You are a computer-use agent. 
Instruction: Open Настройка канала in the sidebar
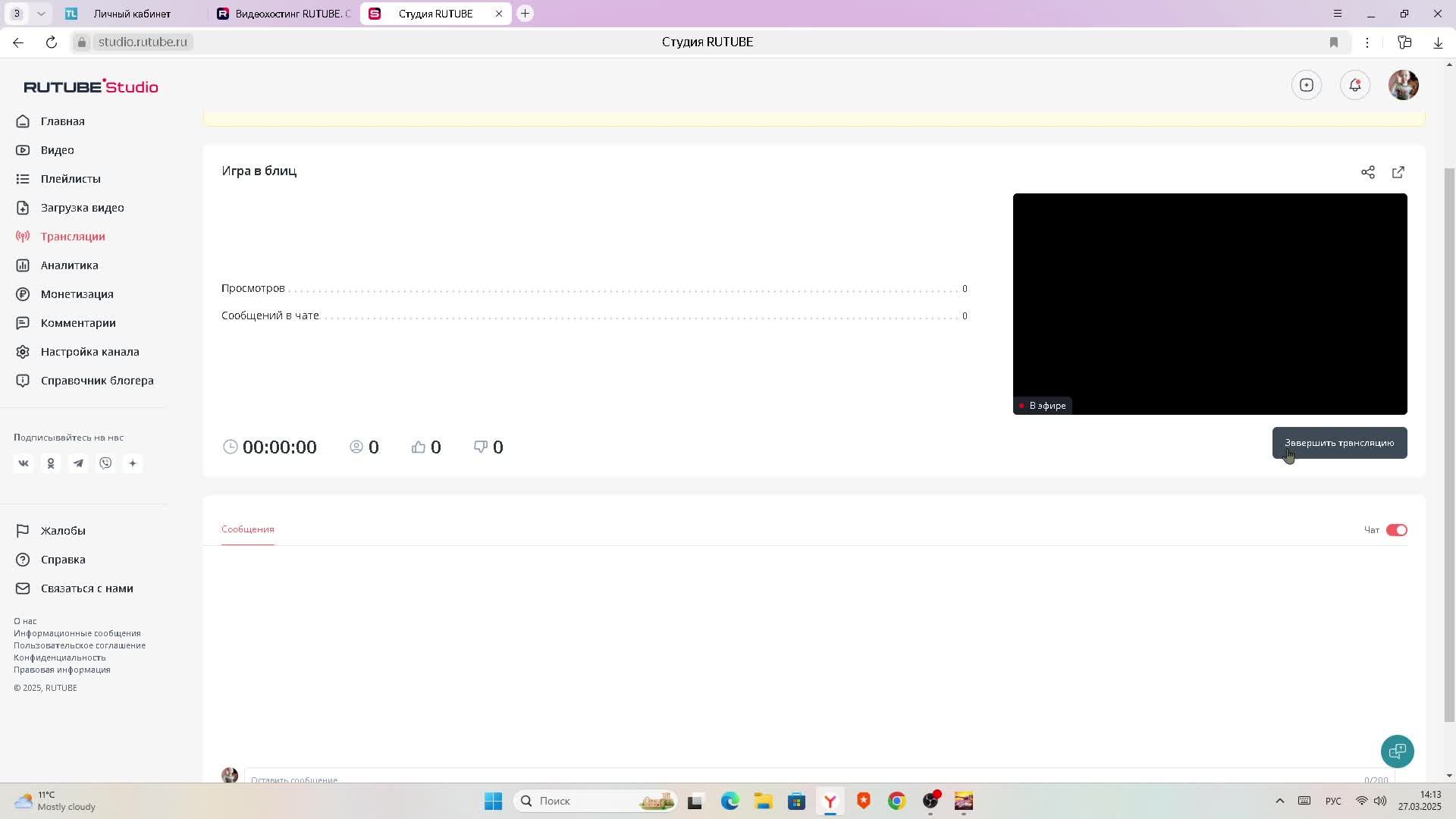pos(77,352)
